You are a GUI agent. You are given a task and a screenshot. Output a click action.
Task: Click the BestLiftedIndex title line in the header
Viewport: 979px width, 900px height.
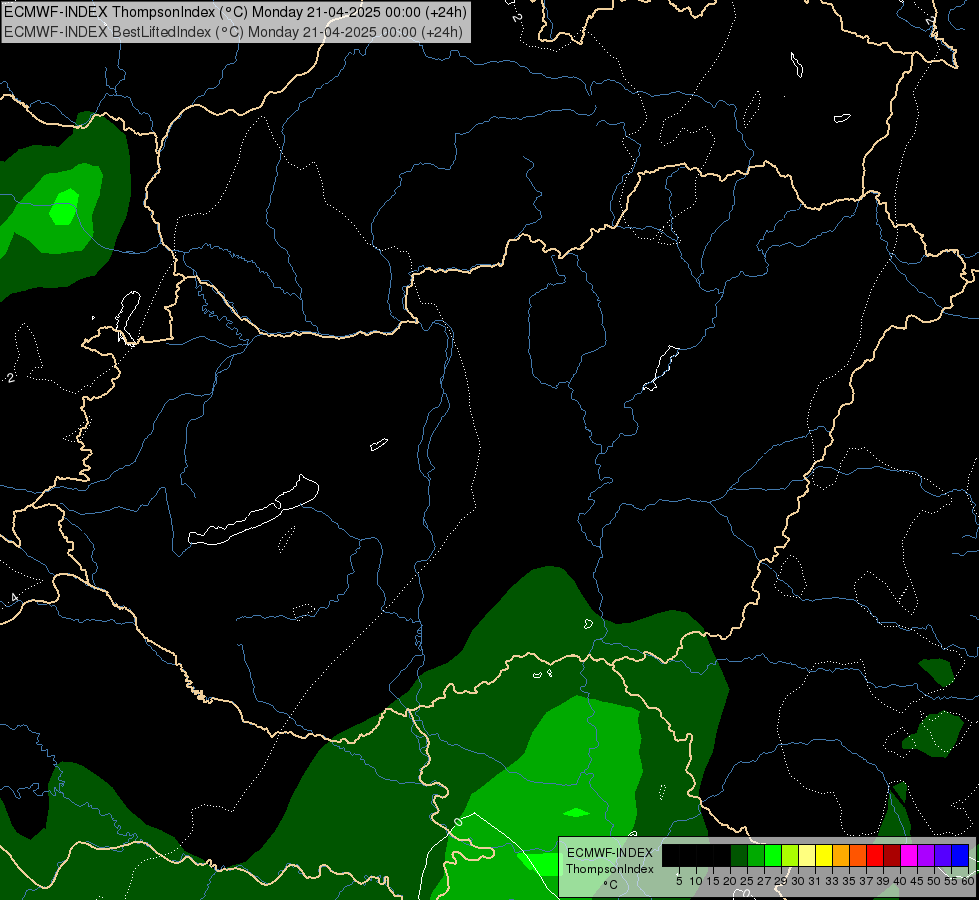point(234,32)
